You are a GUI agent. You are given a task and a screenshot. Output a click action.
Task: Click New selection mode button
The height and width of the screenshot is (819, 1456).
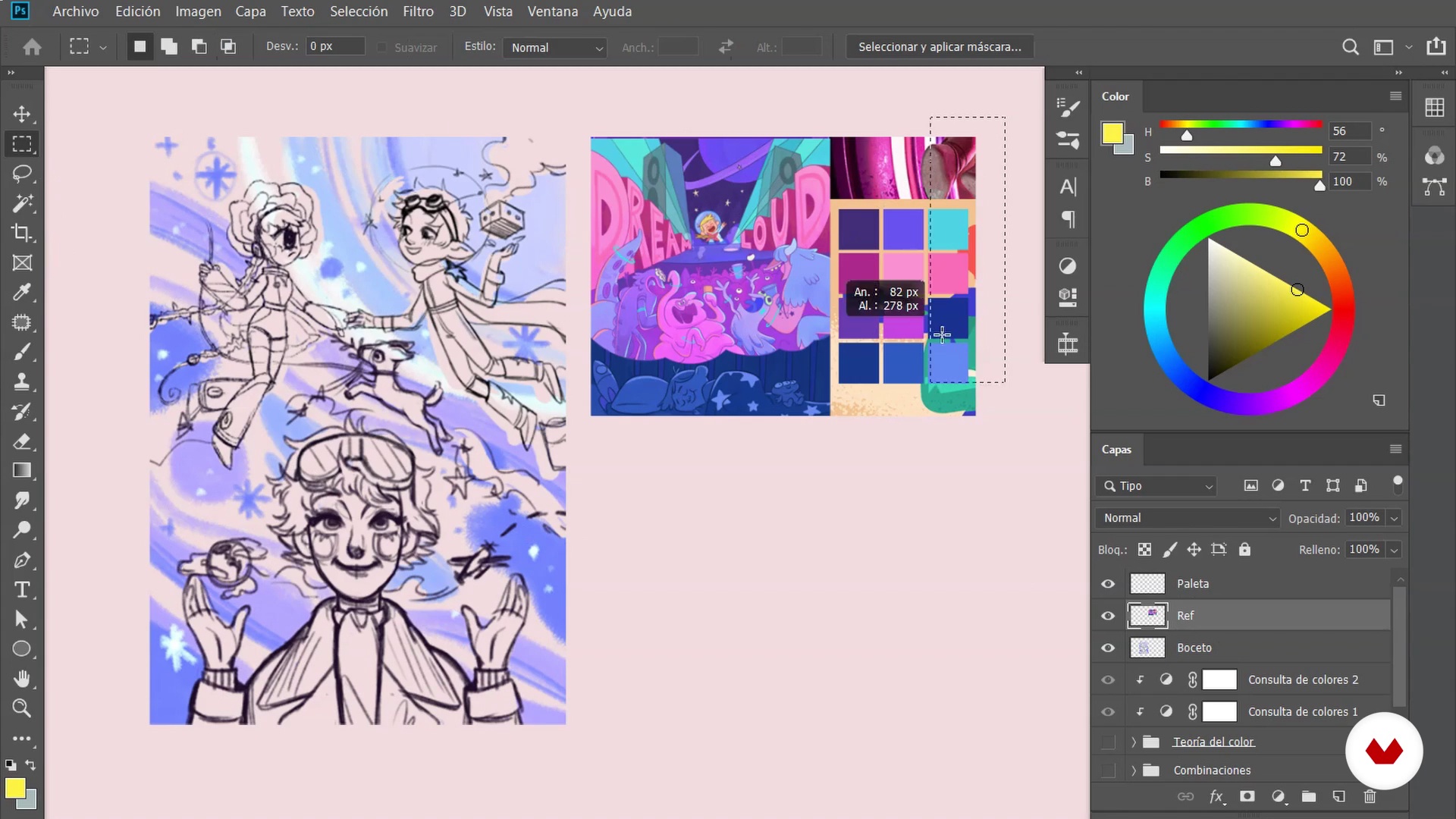coord(140,46)
